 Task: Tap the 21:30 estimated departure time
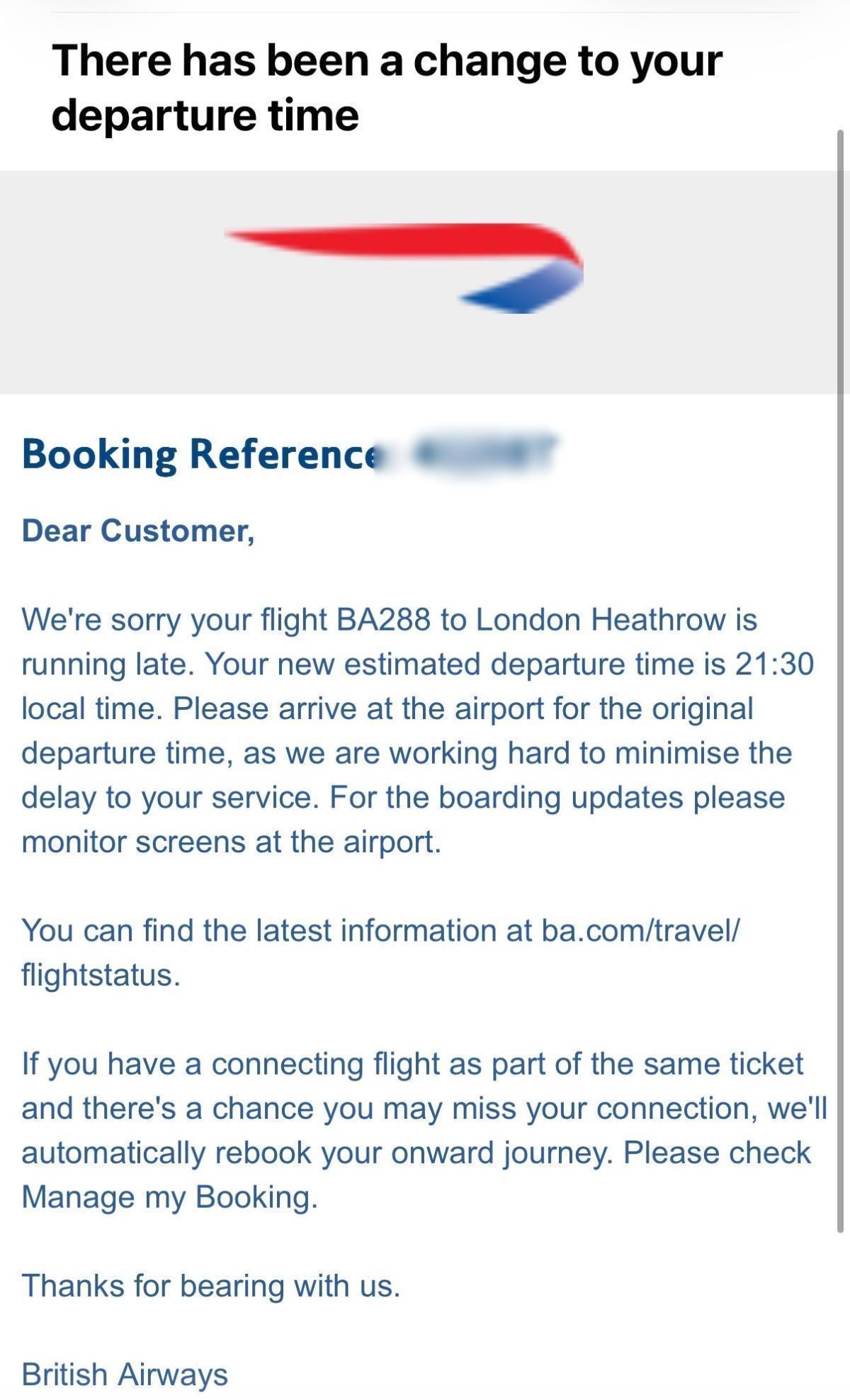click(x=774, y=665)
